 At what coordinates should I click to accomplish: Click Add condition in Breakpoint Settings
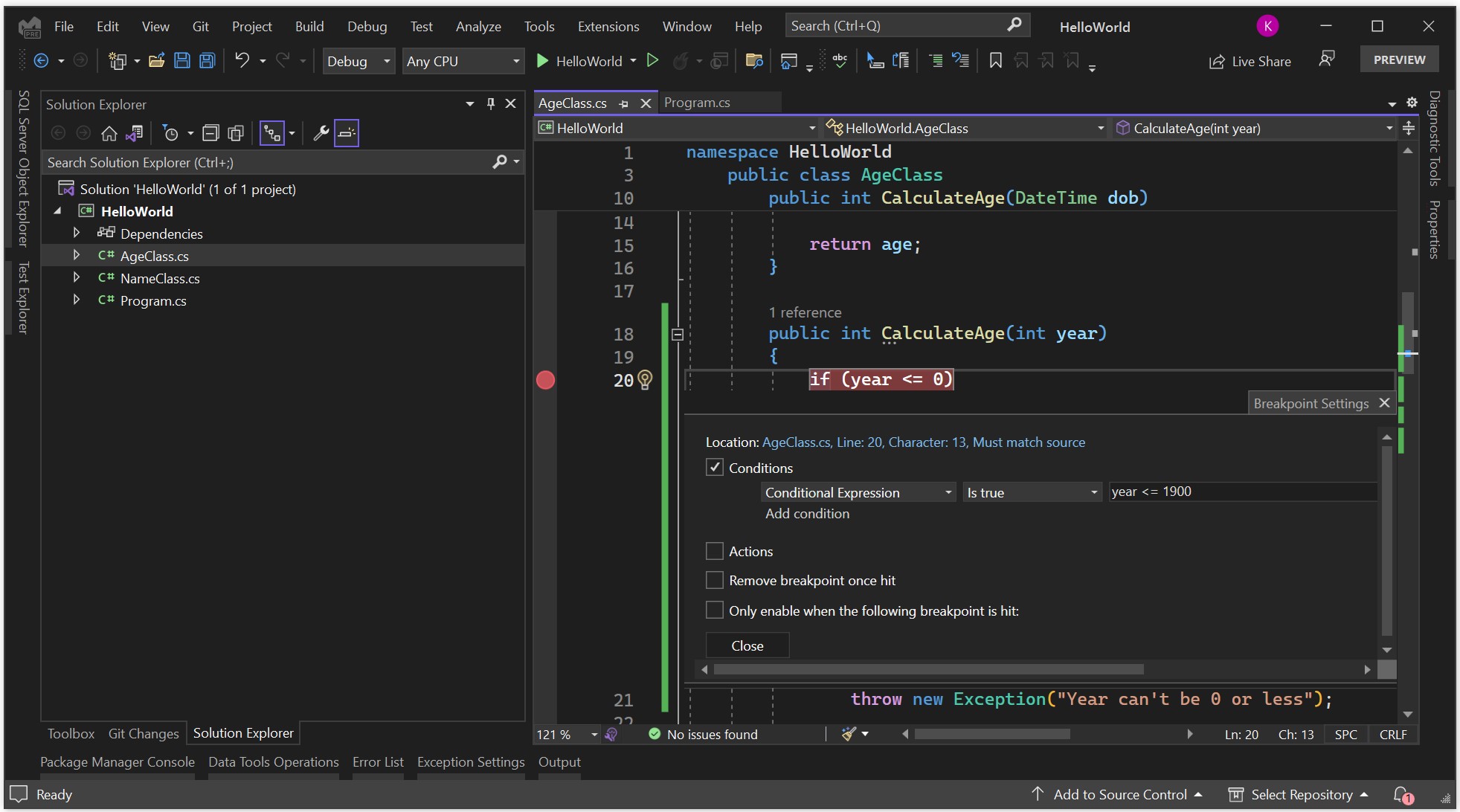pos(807,513)
